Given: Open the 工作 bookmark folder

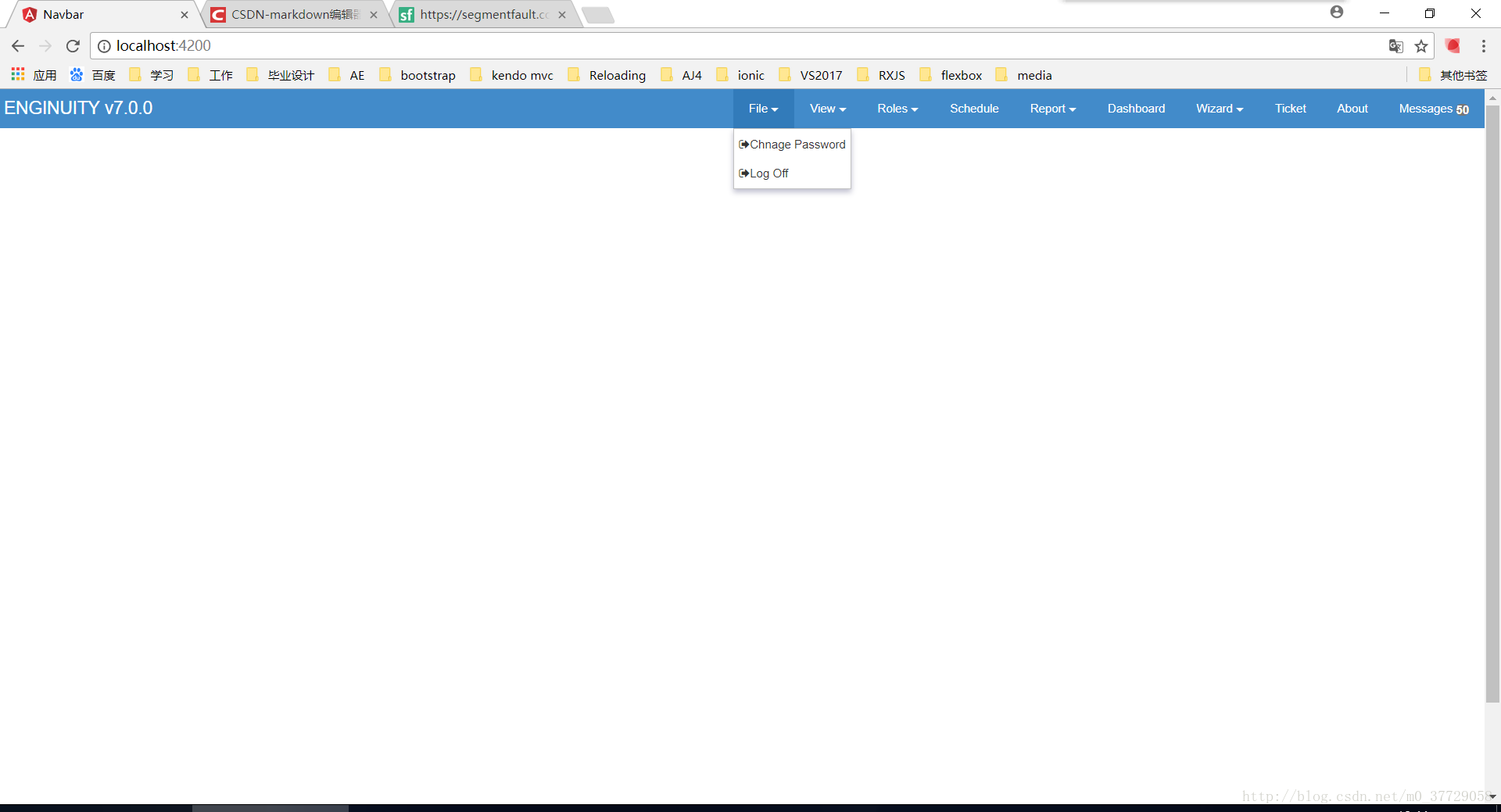Looking at the screenshot, I should 210,75.
